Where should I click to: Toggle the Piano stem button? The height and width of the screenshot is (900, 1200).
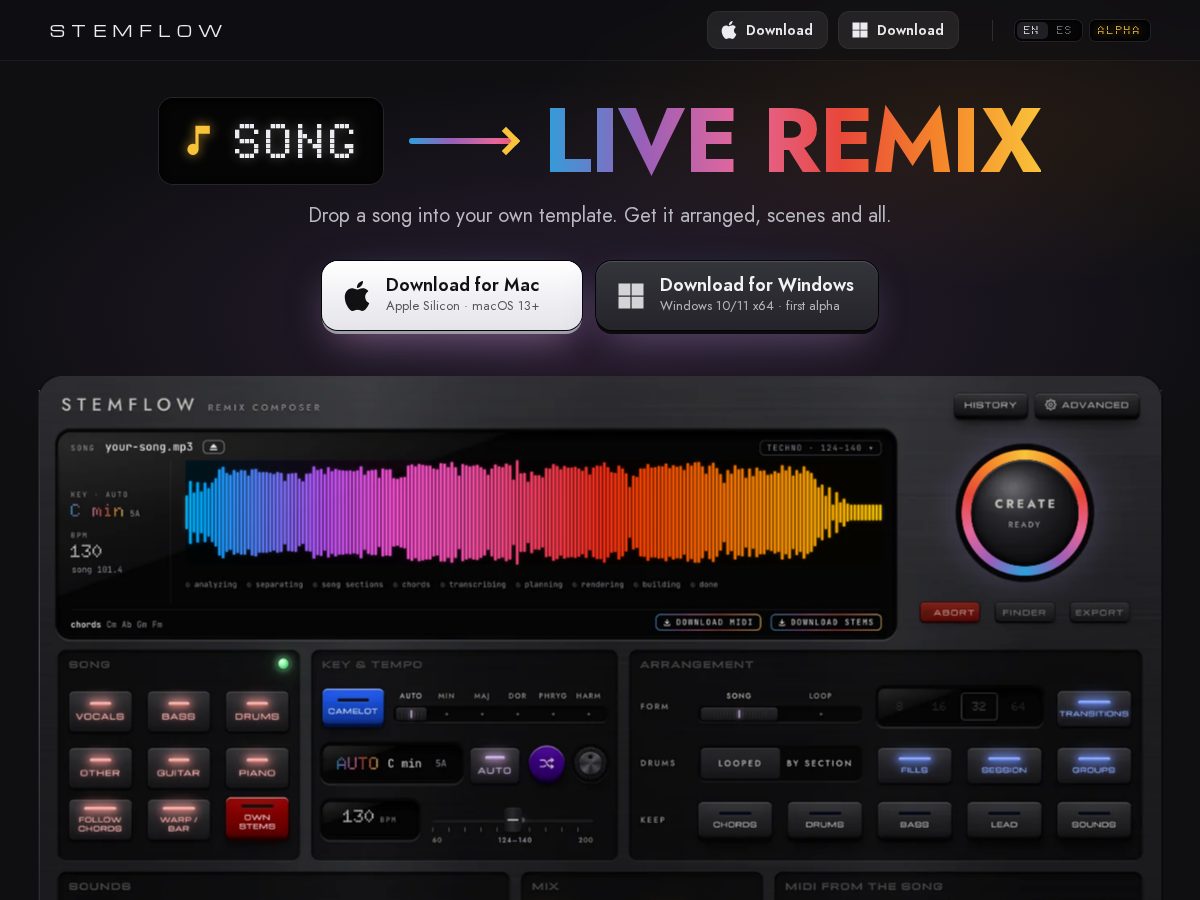[257, 767]
